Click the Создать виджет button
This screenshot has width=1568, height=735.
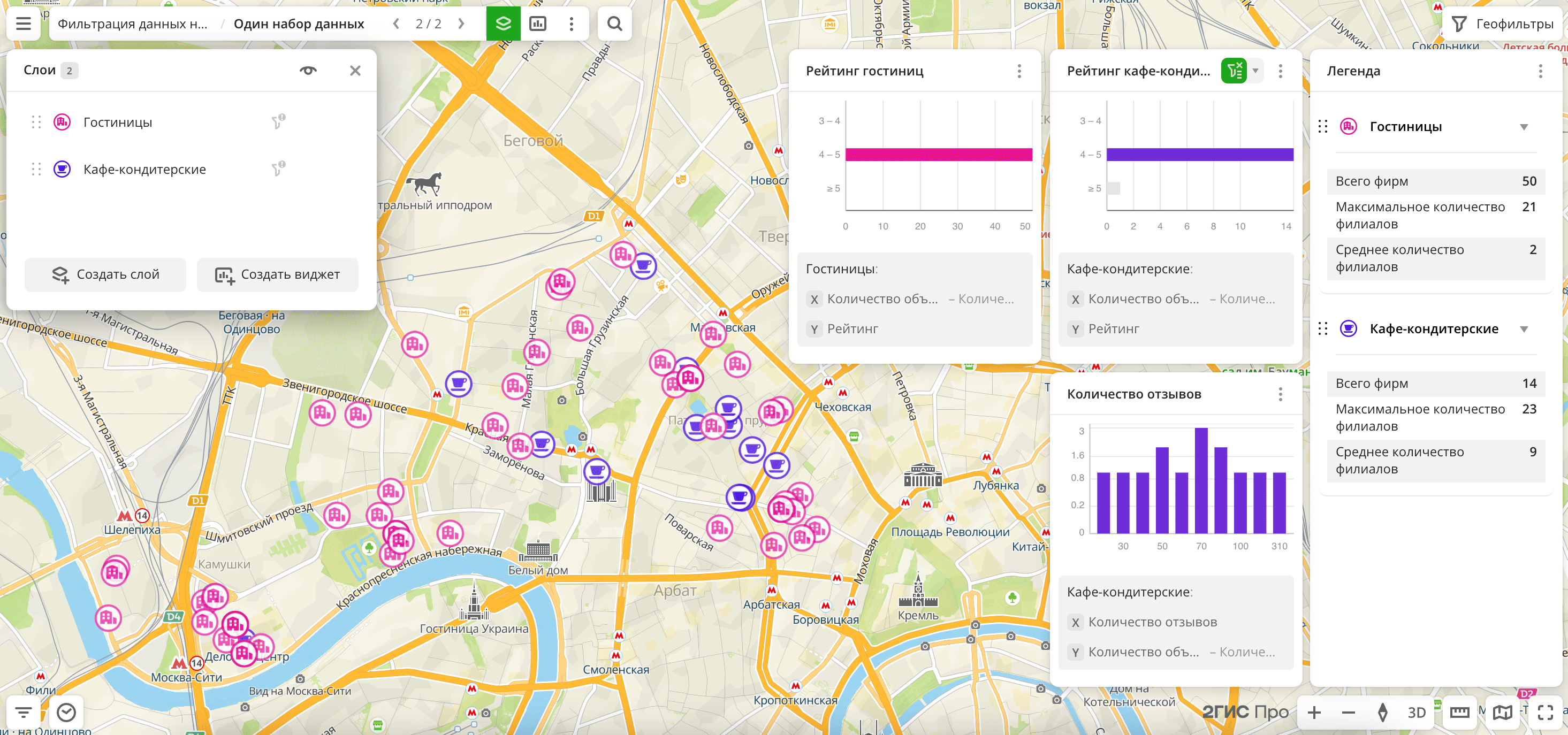click(x=278, y=274)
